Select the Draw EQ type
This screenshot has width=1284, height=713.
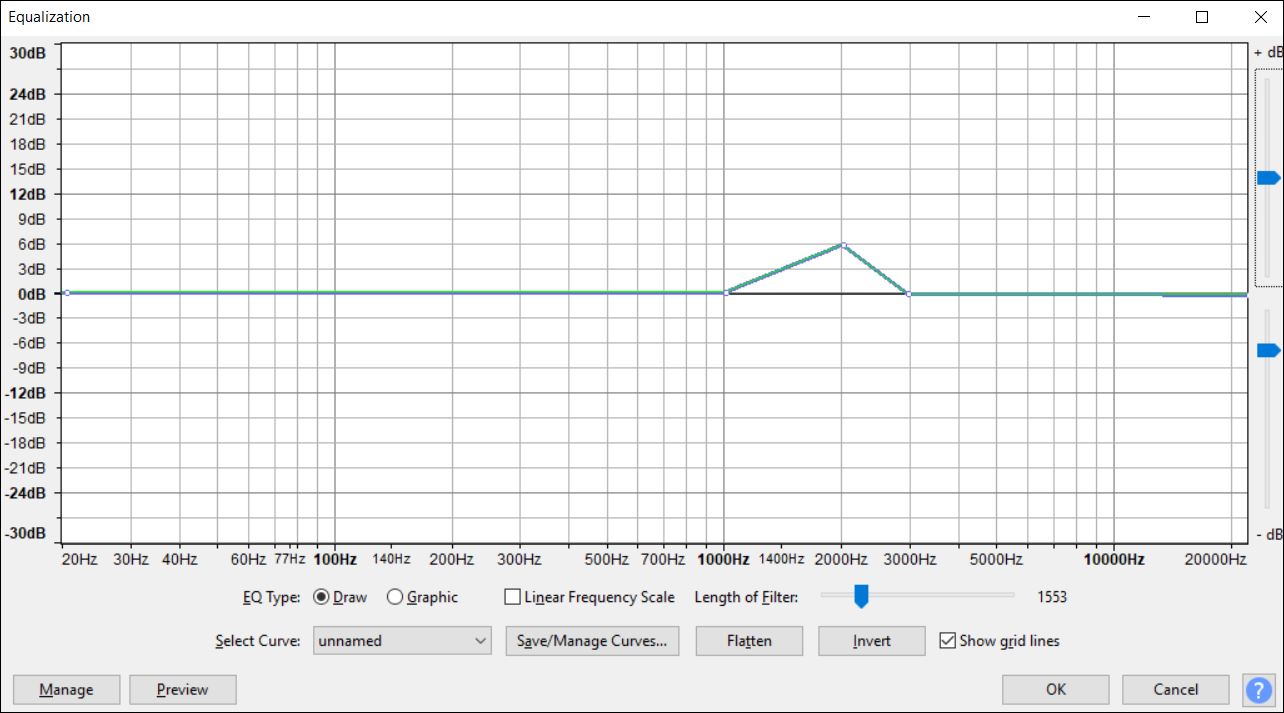coord(320,596)
